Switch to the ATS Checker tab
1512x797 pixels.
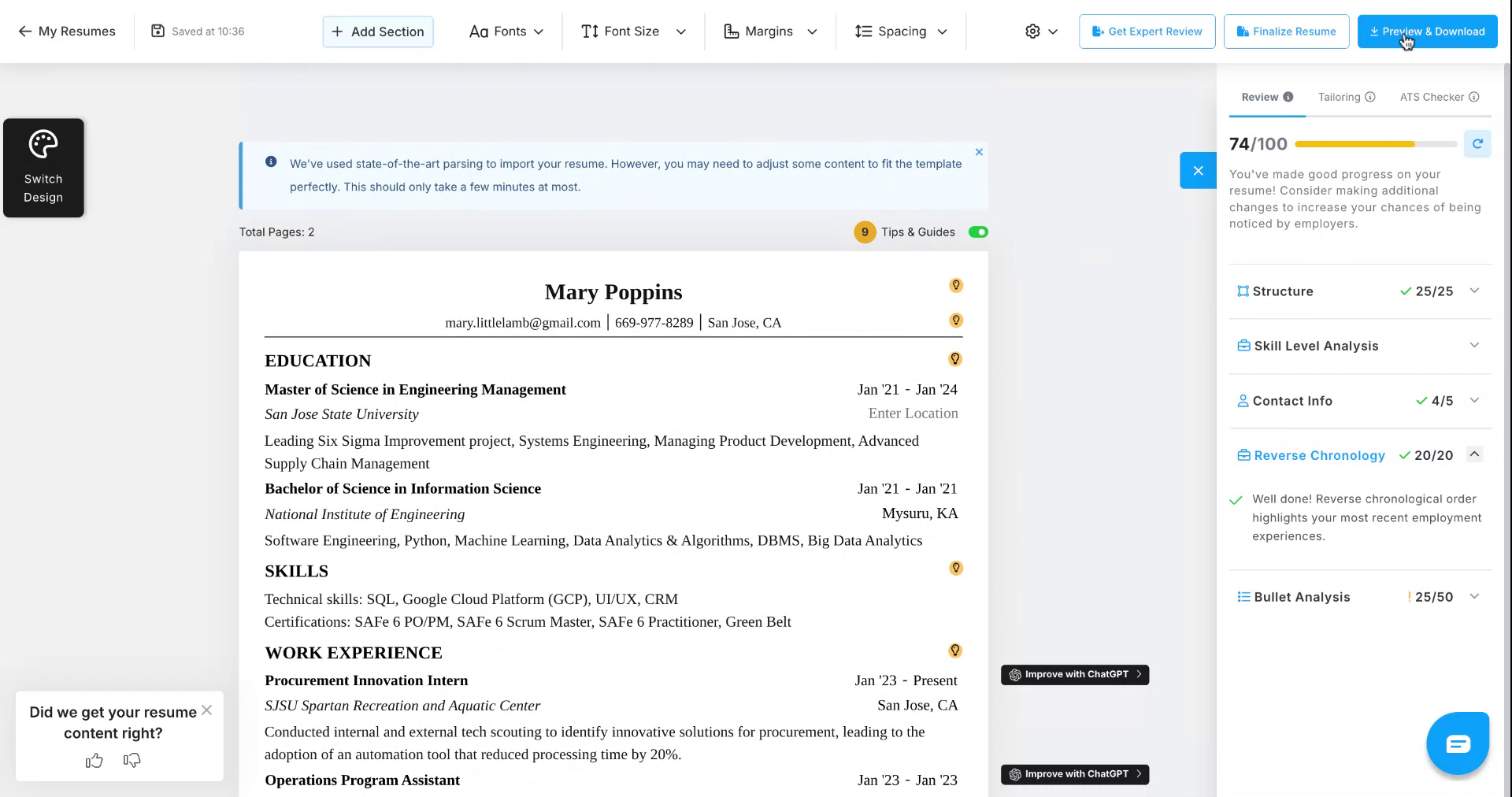pos(1439,97)
